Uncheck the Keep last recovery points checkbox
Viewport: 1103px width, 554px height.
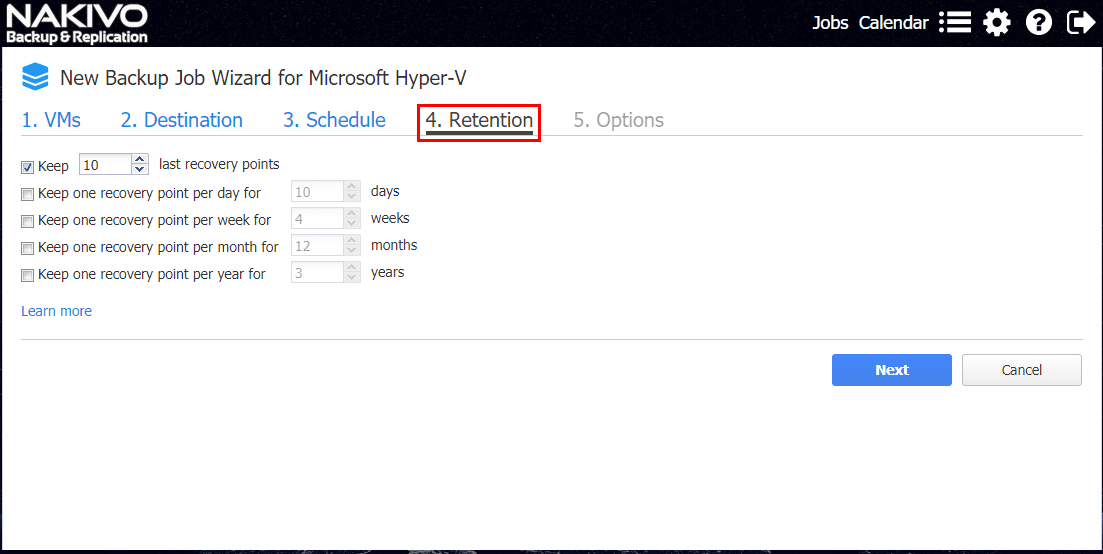pos(28,167)
